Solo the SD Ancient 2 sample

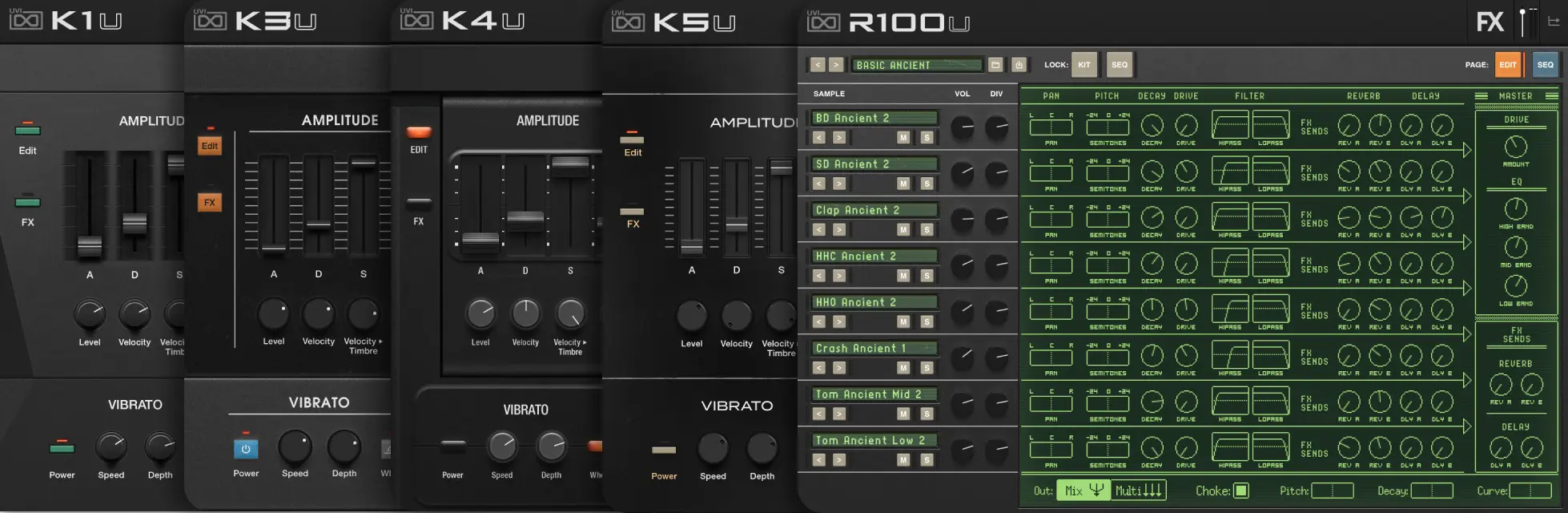[927, 184]
